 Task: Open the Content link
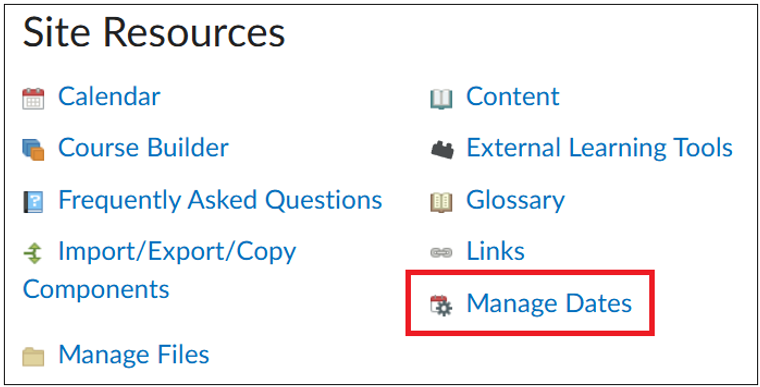pyautogui.click(x=513, y=97)
